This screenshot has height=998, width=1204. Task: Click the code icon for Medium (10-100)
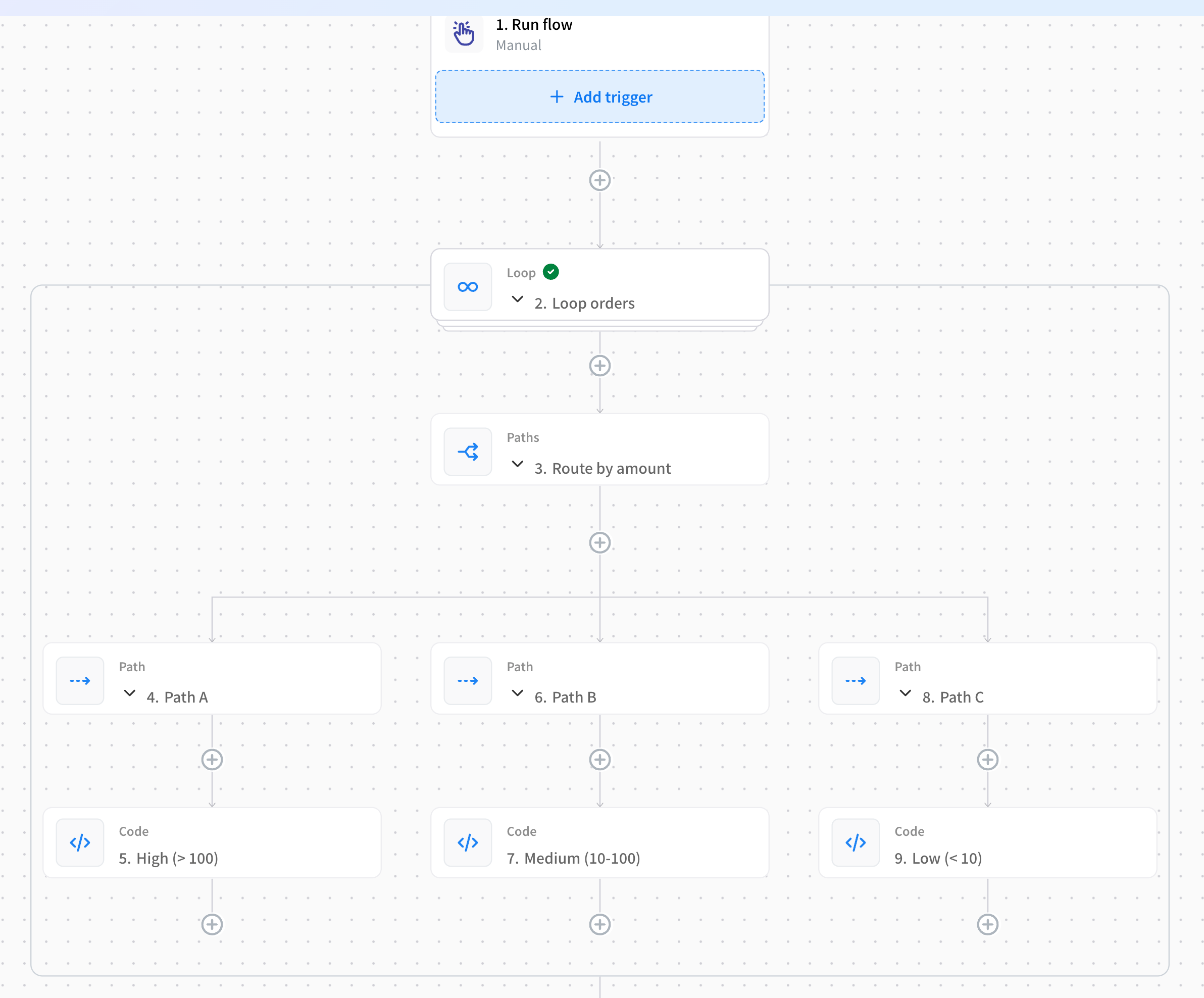point(468,843)
